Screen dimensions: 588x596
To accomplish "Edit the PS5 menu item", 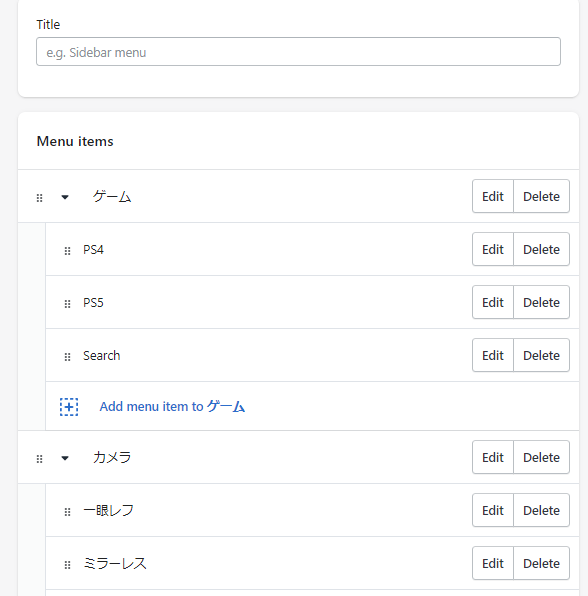I will (x=493, y=302).
